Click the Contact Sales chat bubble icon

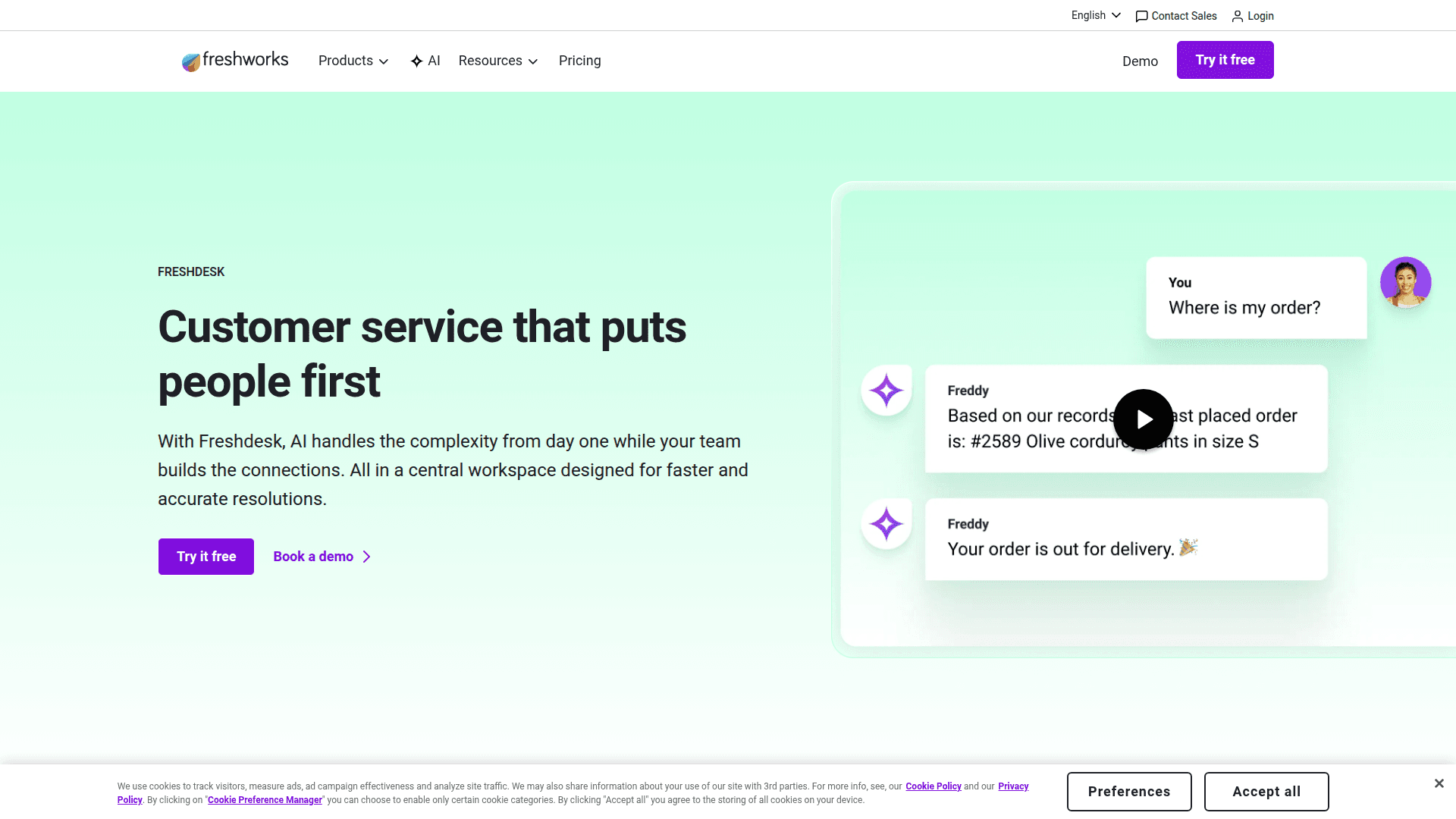point(1141,16)
